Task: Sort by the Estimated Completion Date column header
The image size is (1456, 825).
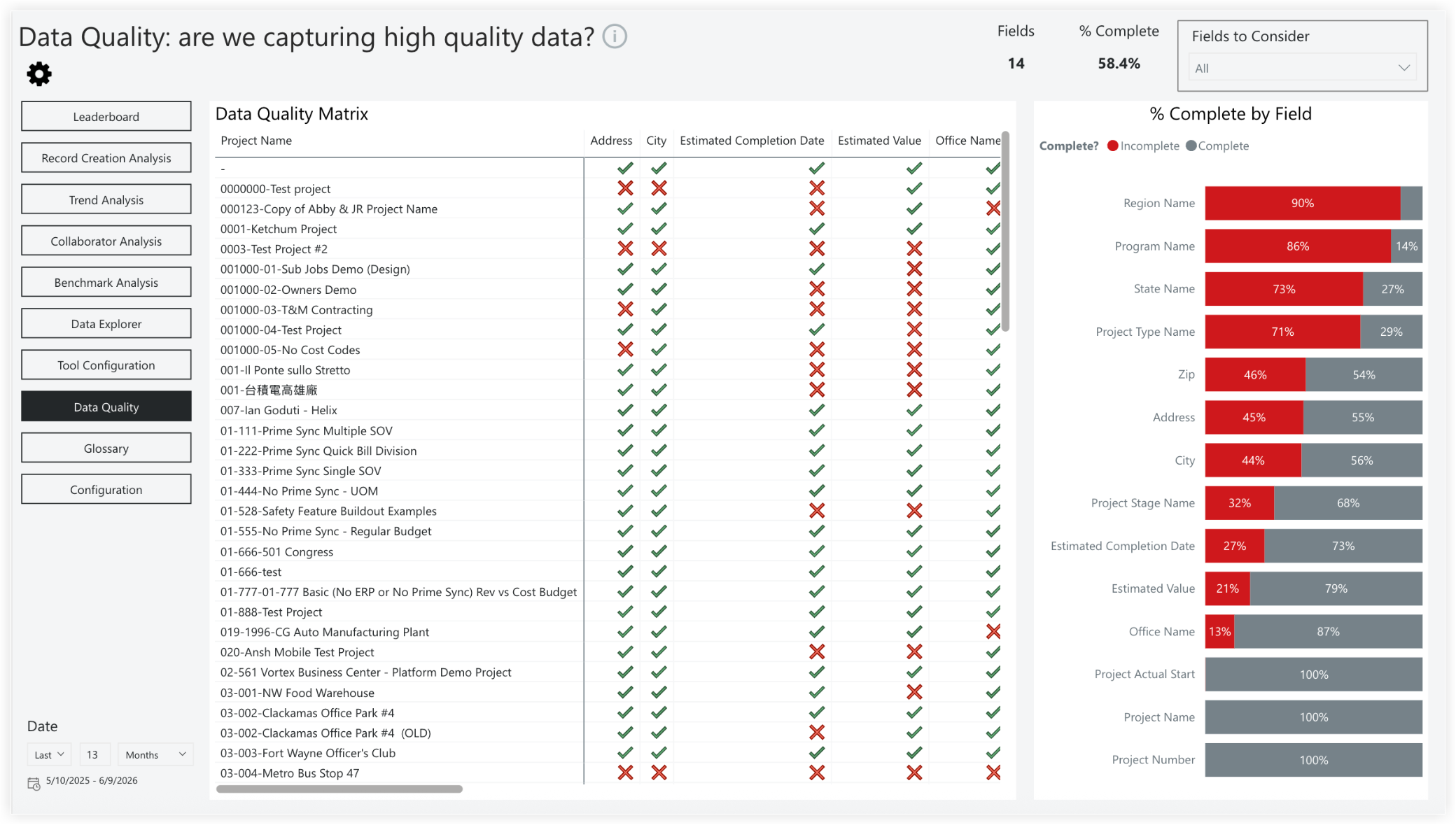Action: pyautogui.click(x=752, y=141)
